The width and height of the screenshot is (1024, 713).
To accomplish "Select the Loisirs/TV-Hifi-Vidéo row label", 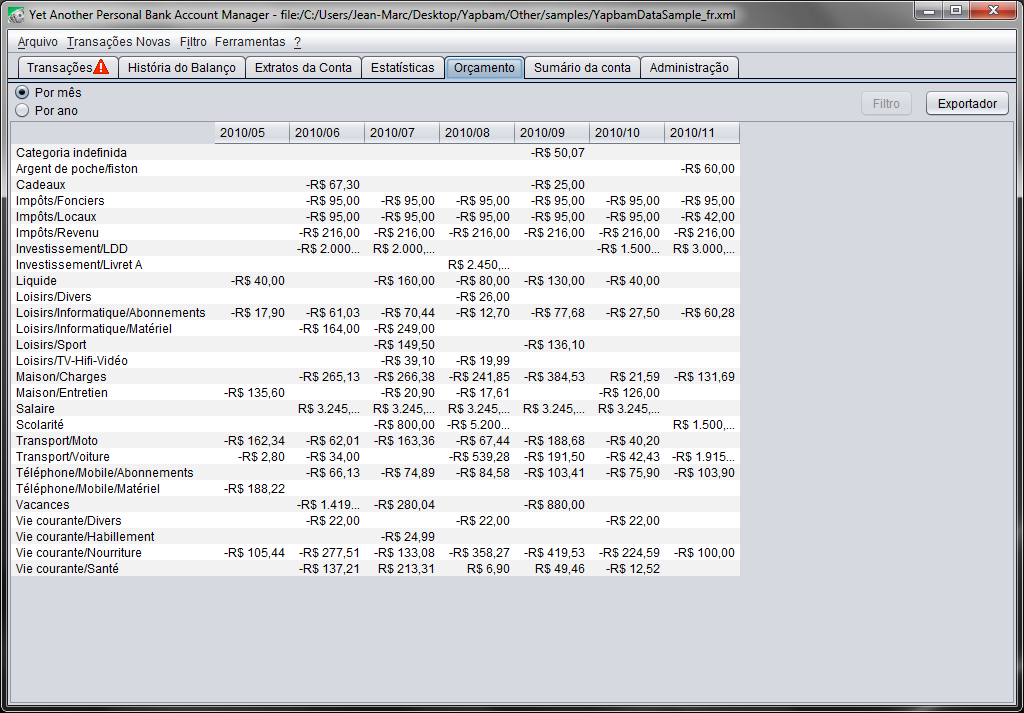I will click(72, 360).
